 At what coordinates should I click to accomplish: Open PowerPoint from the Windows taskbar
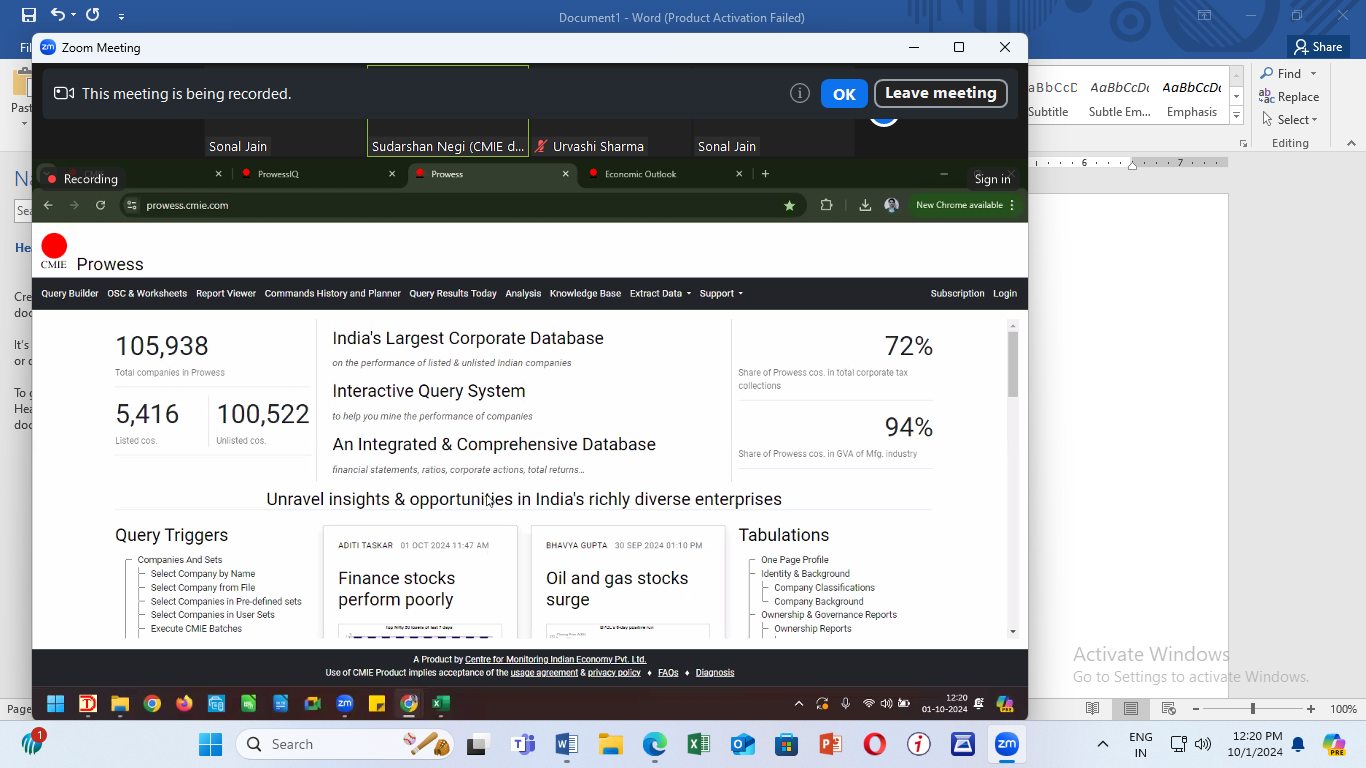coord(830,744)
